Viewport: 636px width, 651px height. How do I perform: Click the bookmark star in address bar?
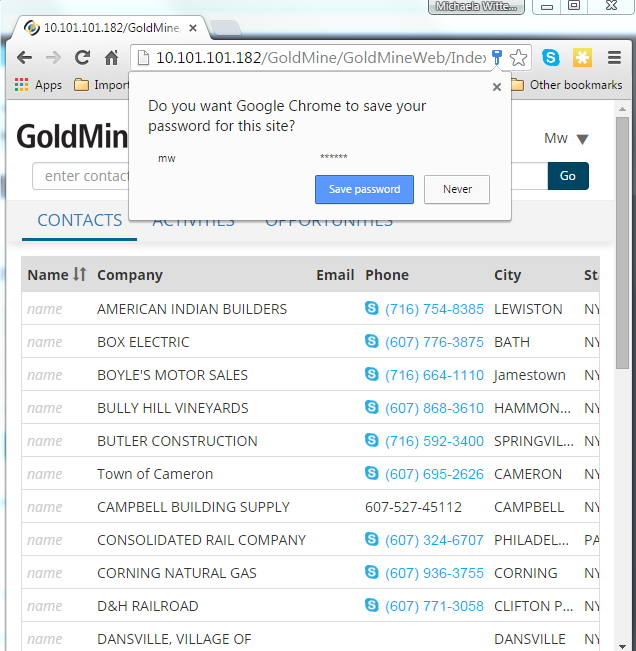click(518, 58)
